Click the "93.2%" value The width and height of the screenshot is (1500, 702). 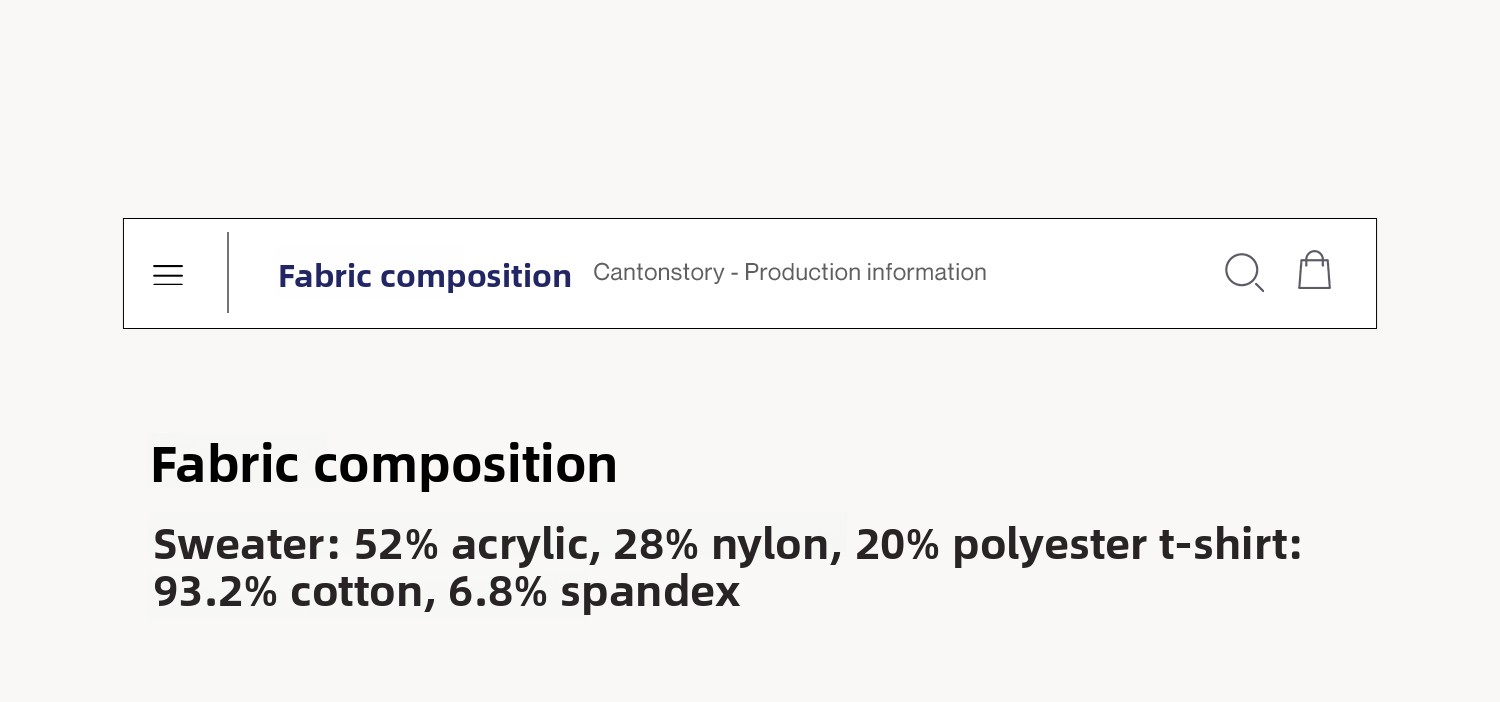pyautogui.click(x=215, y=592)
